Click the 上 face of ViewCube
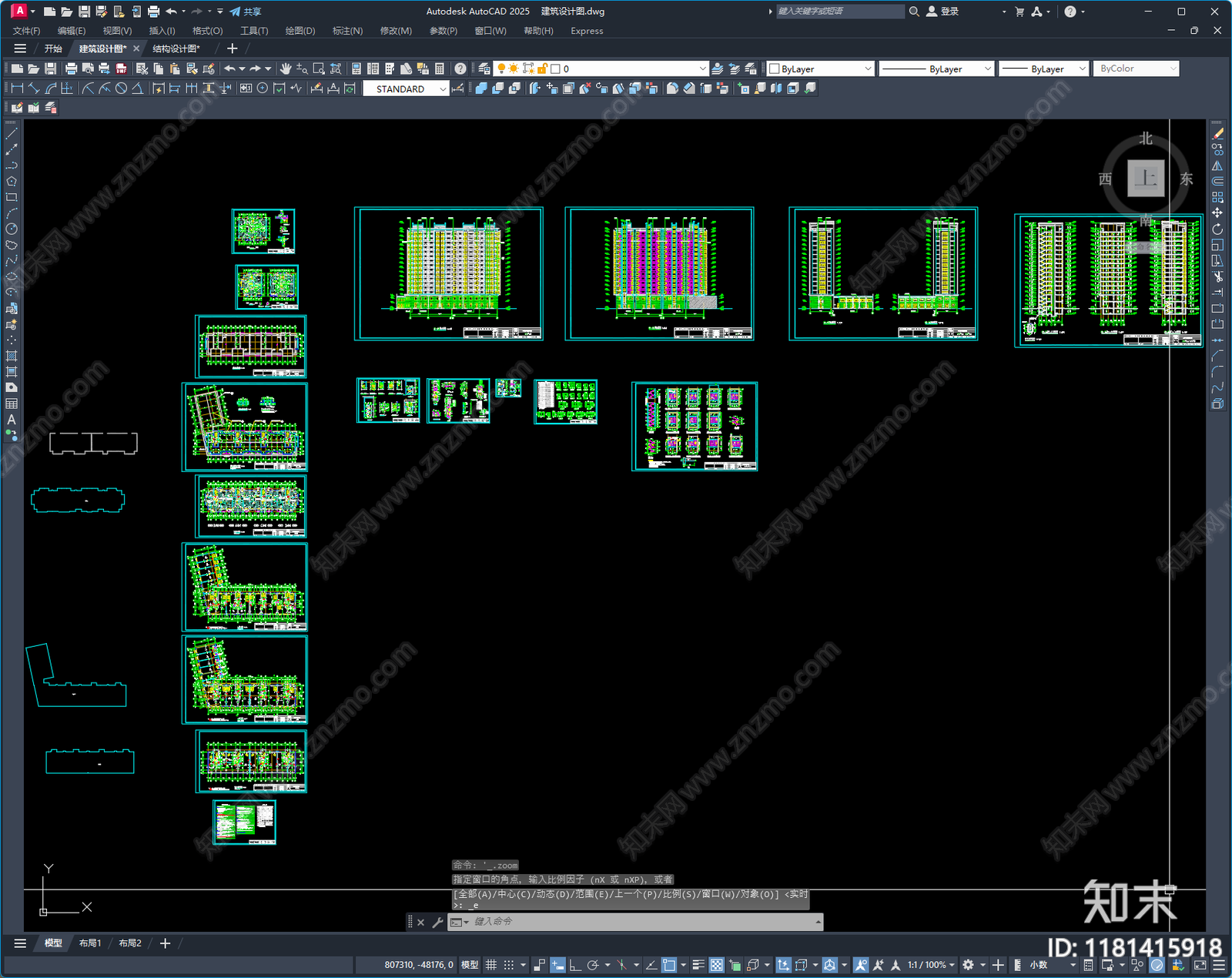1232x978 pixels. 1146,179
